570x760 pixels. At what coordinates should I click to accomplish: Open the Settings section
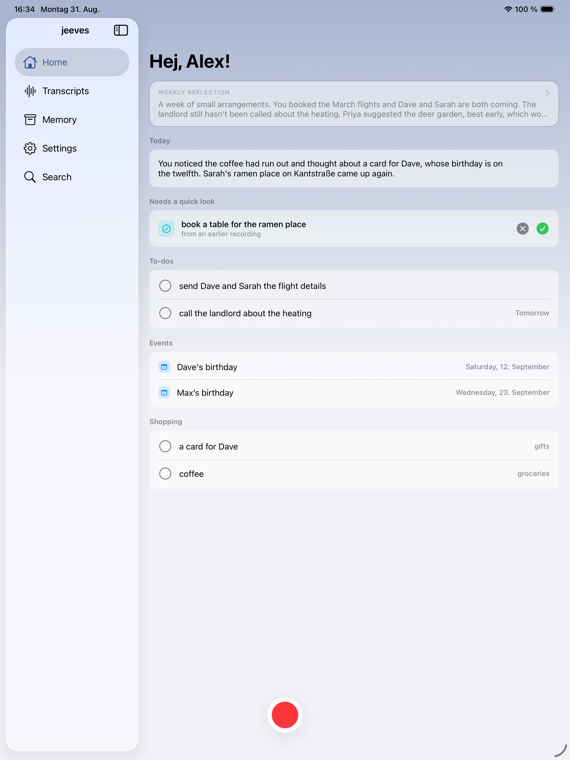(x=72, y=148)
